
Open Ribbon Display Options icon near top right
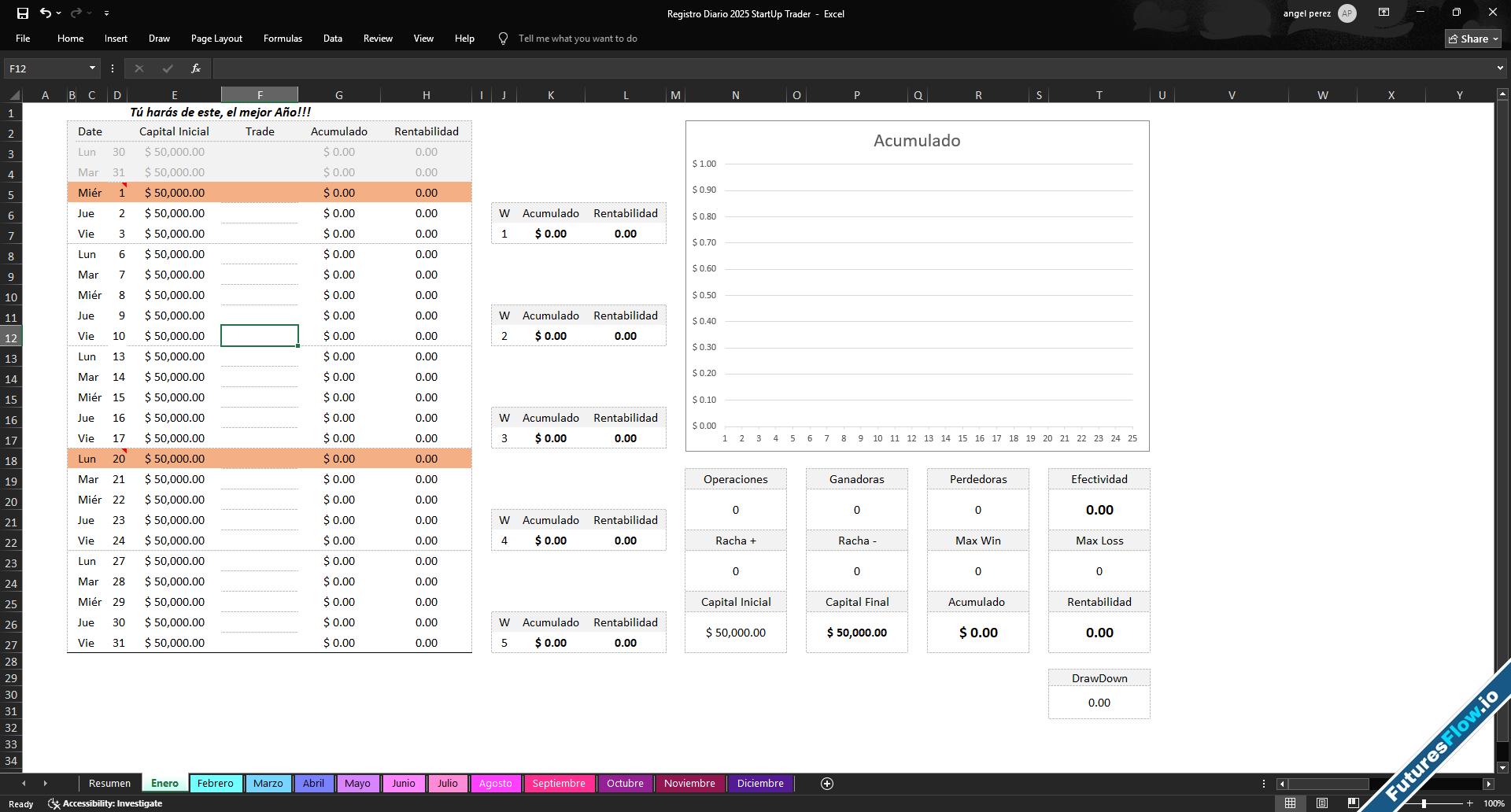[x=1384, y=13]
